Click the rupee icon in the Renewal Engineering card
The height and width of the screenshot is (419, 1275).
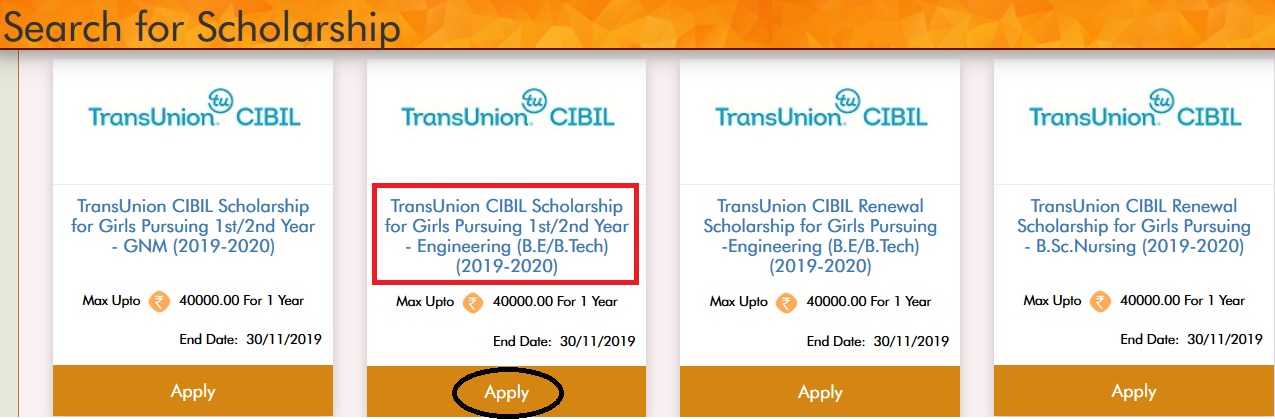(787, 301)
